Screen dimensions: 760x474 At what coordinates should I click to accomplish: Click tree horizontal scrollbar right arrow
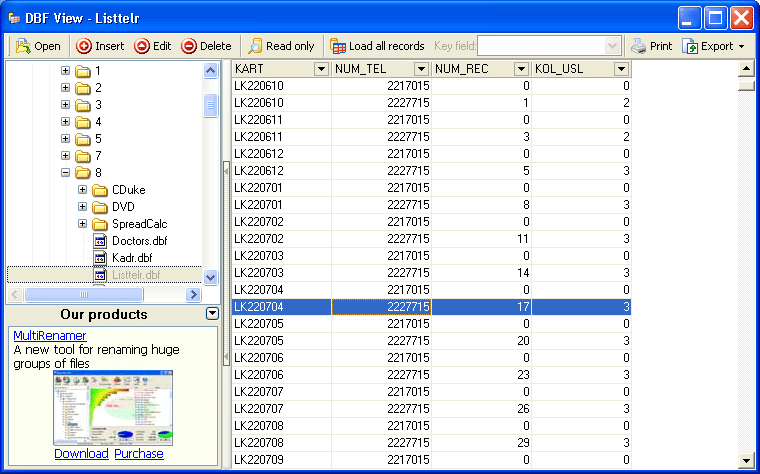[x=193, y=294]
